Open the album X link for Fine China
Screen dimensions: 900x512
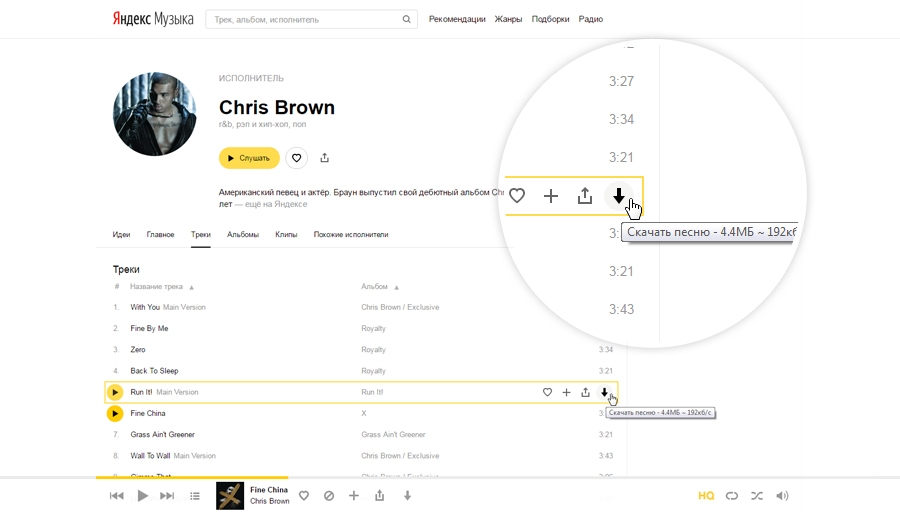click(364, 413)
